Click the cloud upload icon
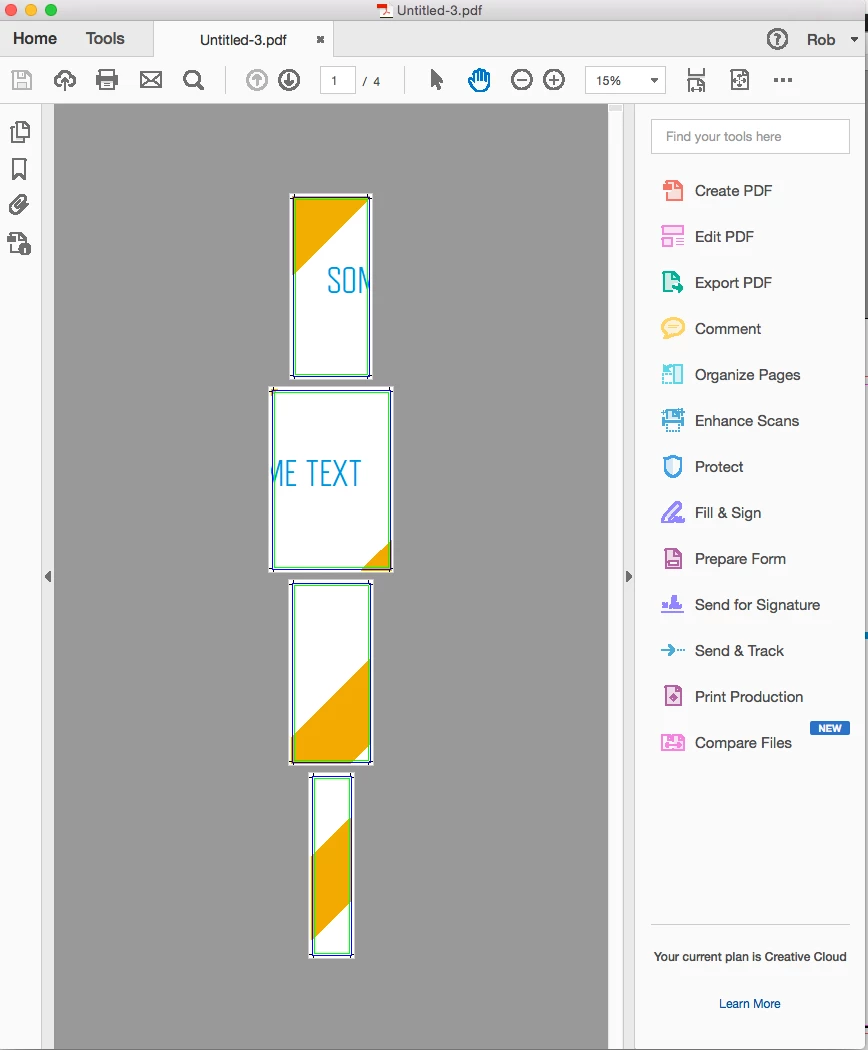868x1050 pixels. pos(64,80)
